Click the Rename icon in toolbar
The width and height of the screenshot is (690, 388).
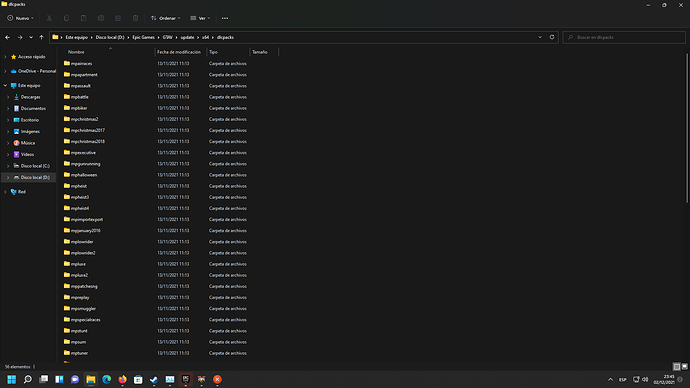(101, 18)
